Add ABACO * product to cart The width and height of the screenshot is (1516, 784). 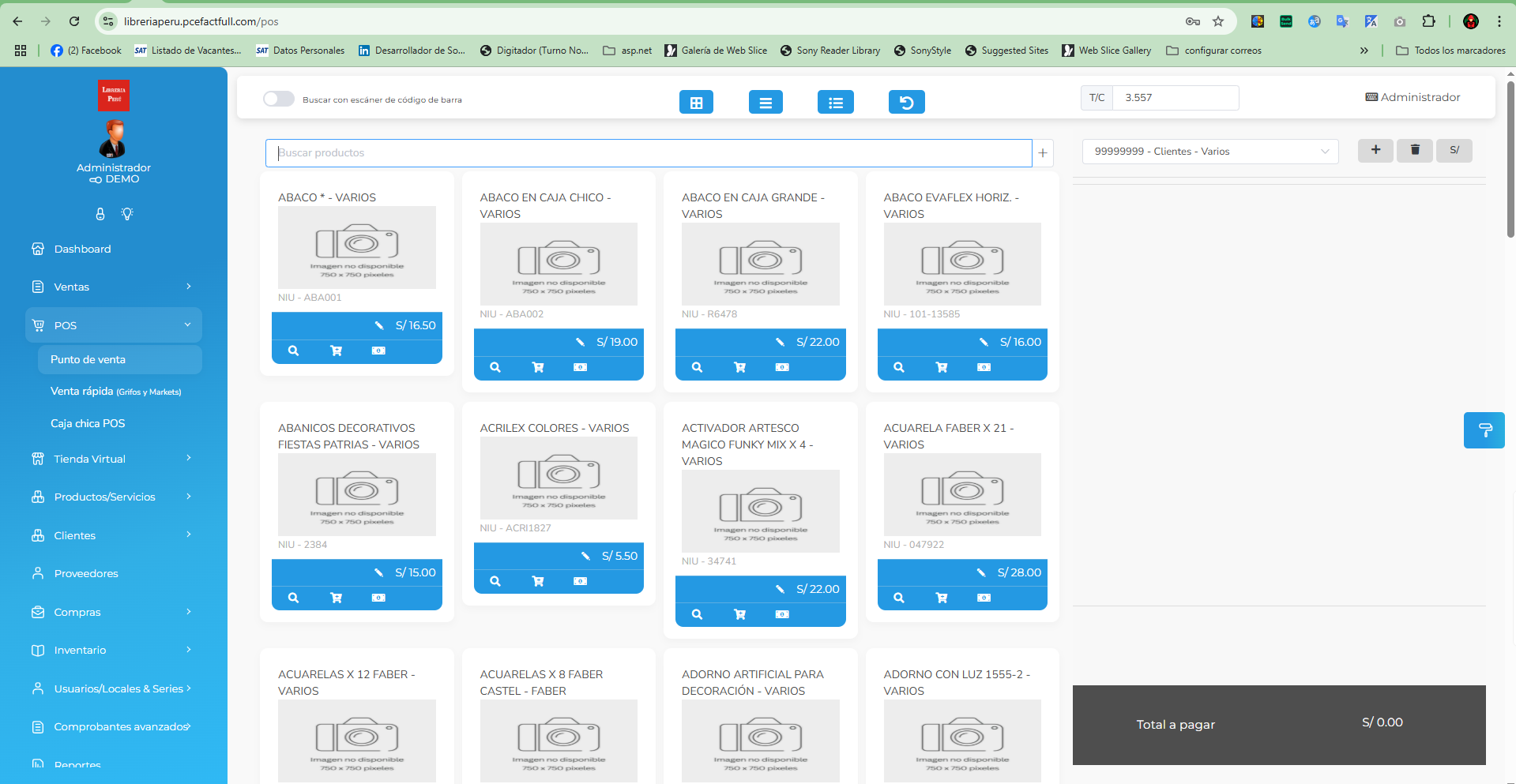336,351
